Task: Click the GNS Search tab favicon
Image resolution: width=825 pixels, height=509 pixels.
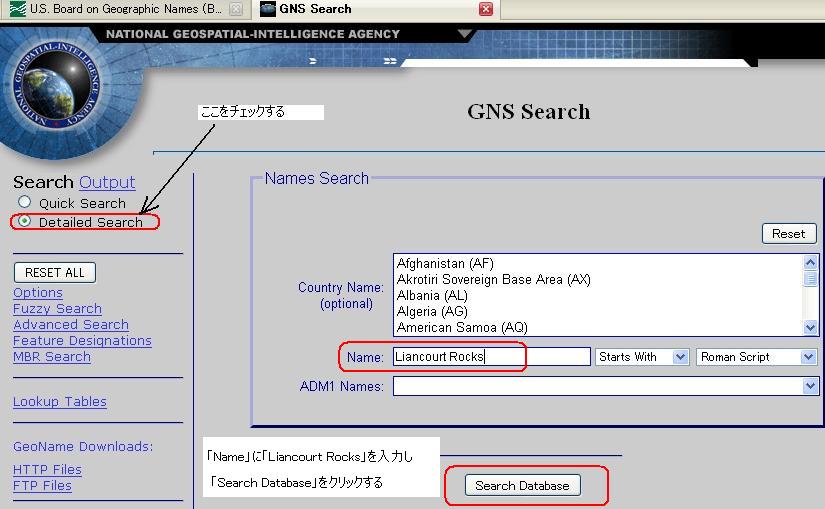Action: point(268,9)
